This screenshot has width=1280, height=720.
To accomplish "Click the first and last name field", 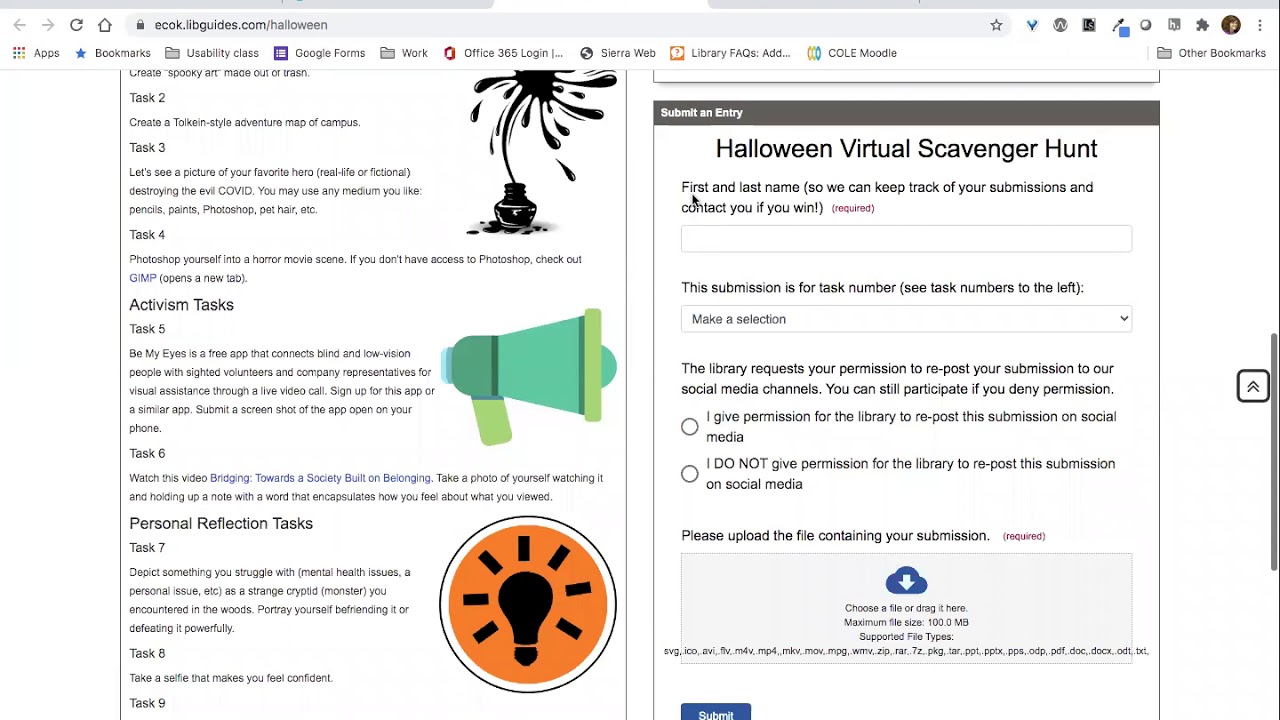I will tap(906, 238).
